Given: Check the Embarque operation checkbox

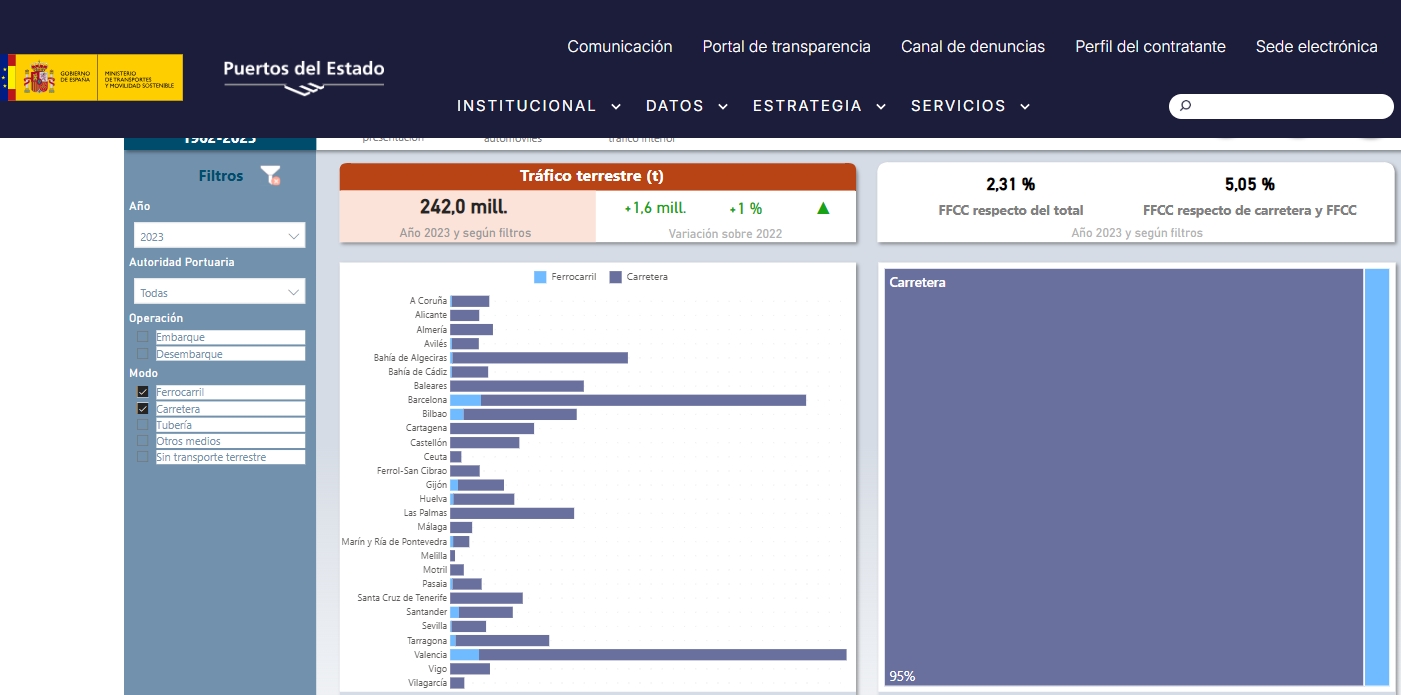Looking at the screenshot, I should pos(143,338).
